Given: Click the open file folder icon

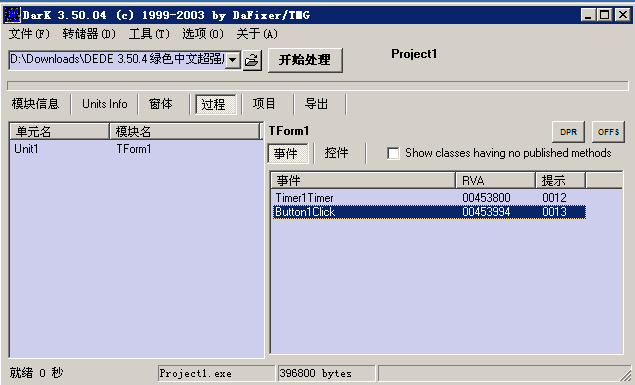Looking at the screenshot, I should tap(252, 60).
